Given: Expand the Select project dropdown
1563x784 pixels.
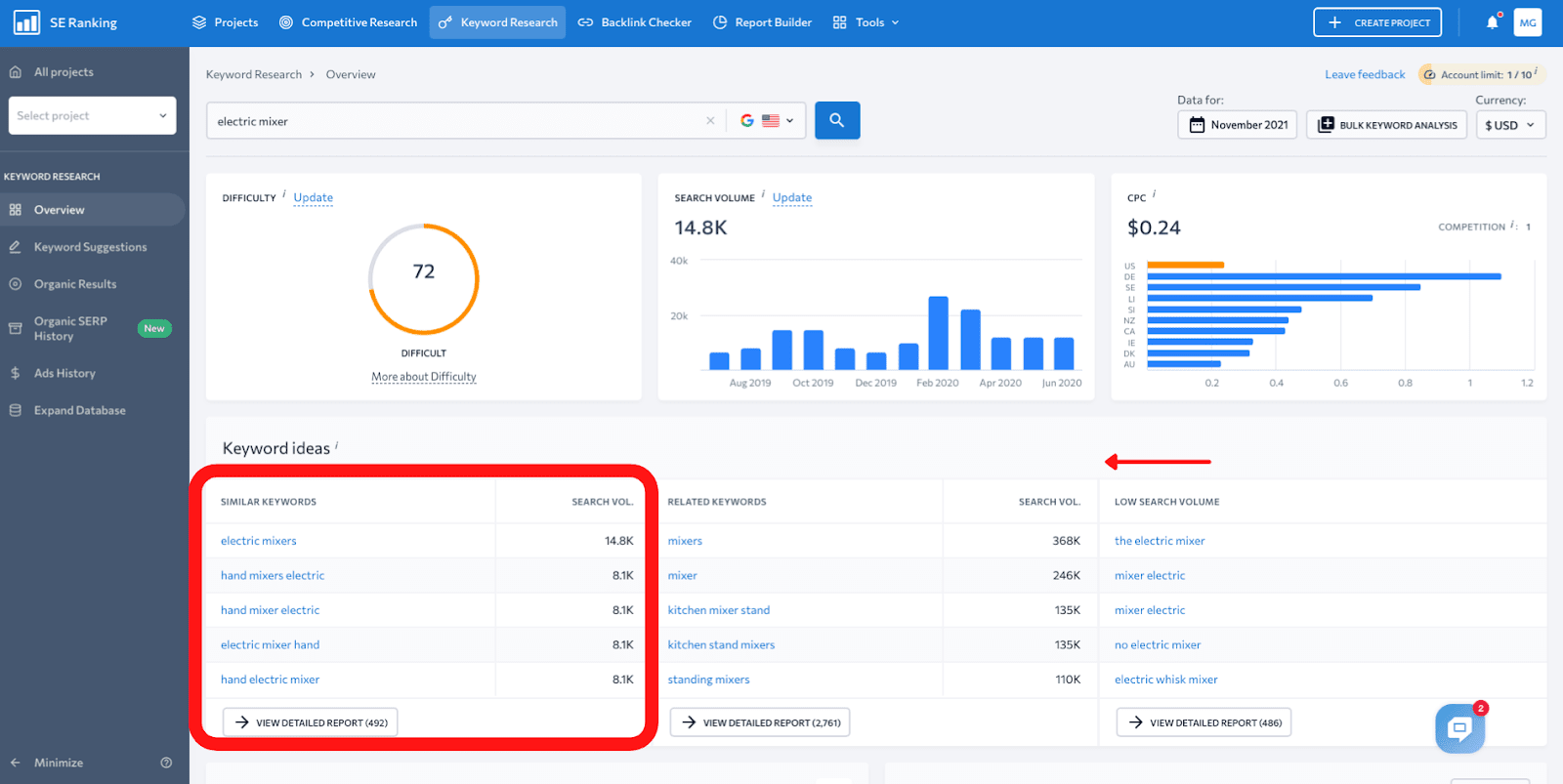Looking at the screenshot, I should 93,115.
